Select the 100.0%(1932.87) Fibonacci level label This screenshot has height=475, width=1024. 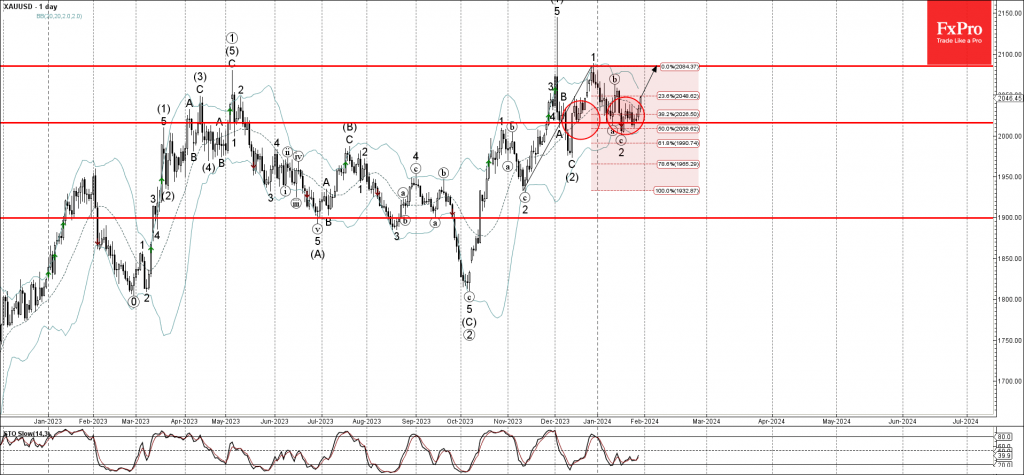coord(678,191)
